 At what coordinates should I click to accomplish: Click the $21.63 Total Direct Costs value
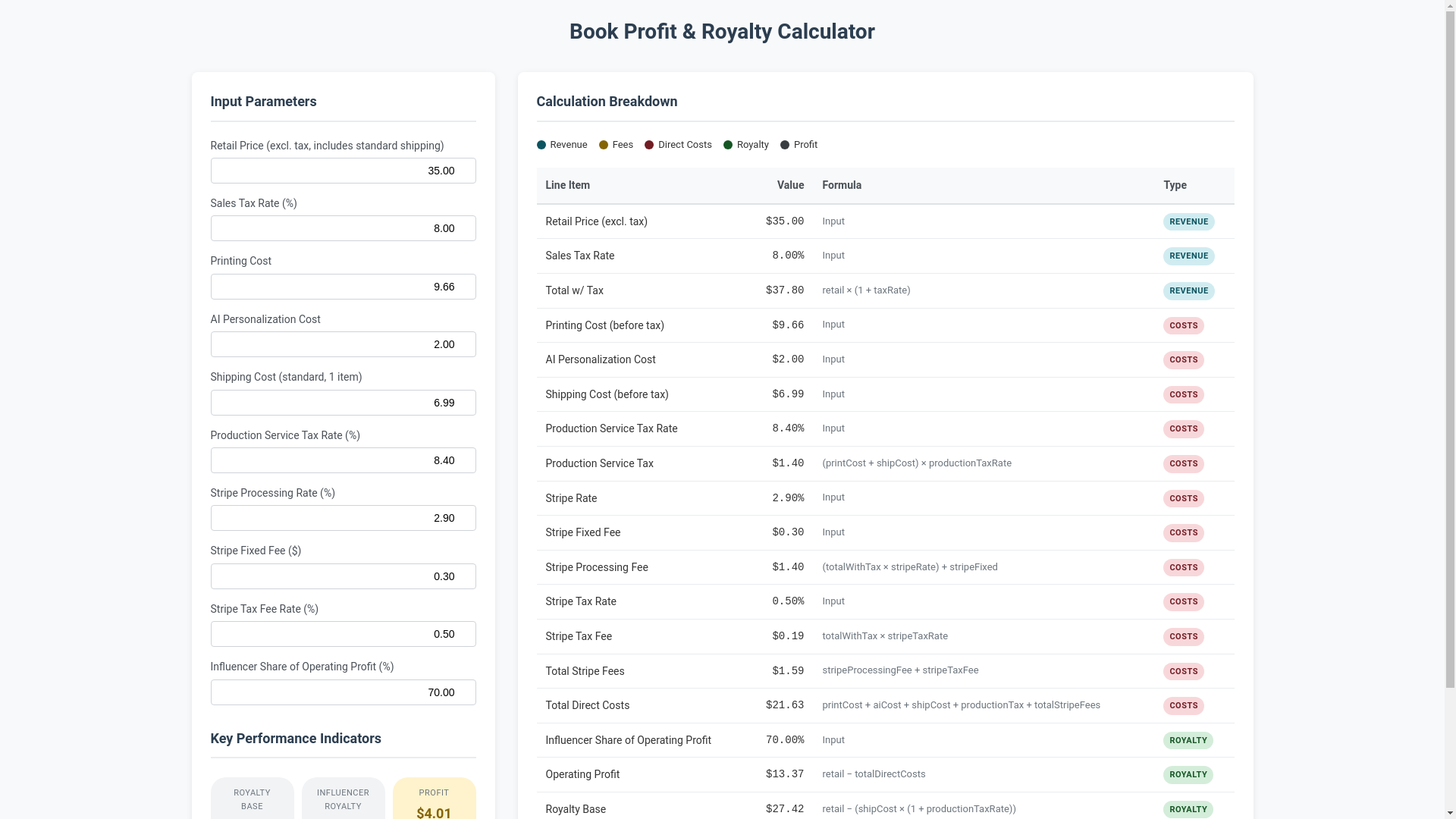(x=784, y=705)
